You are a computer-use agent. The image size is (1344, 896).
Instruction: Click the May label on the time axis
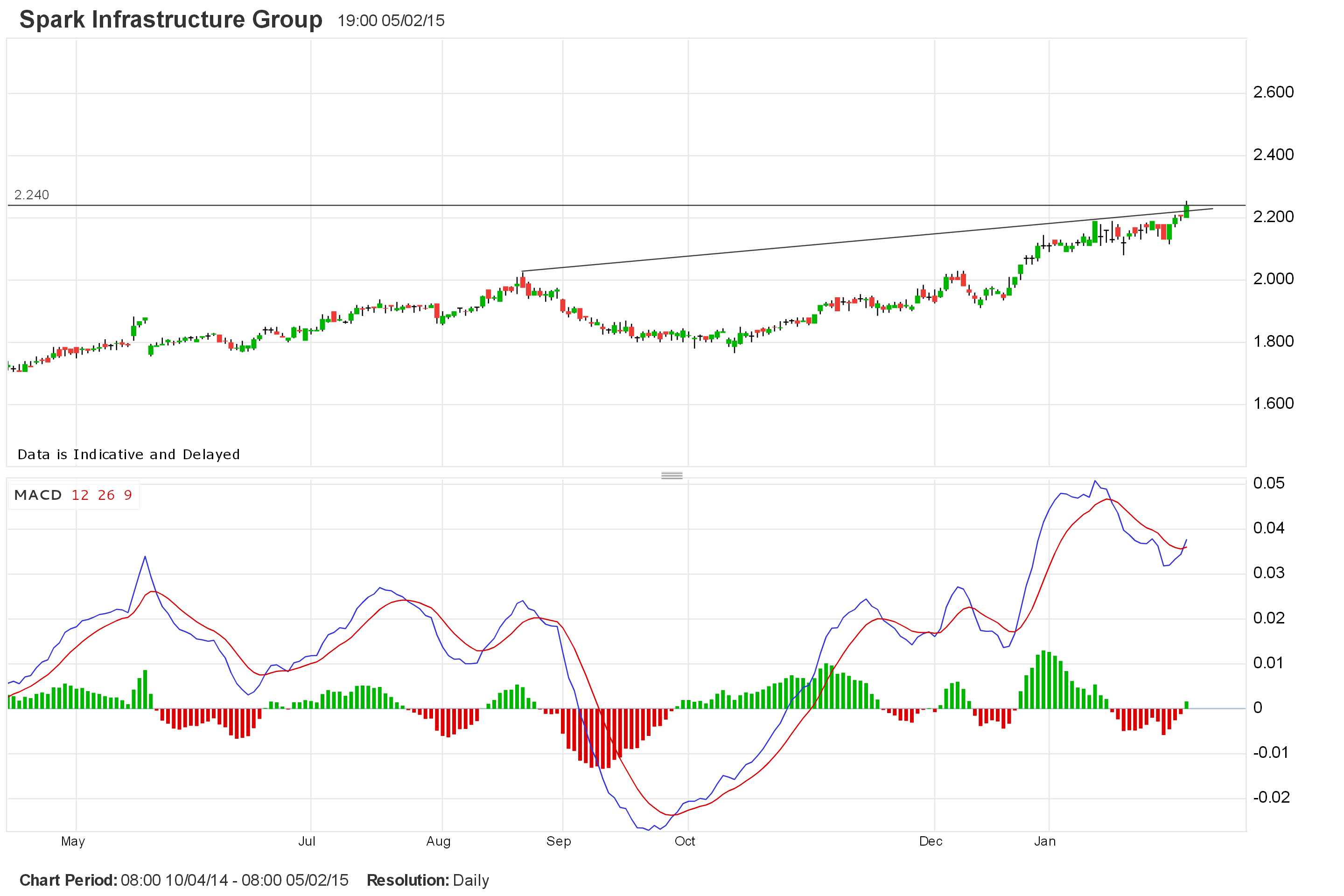coord(73,842)
